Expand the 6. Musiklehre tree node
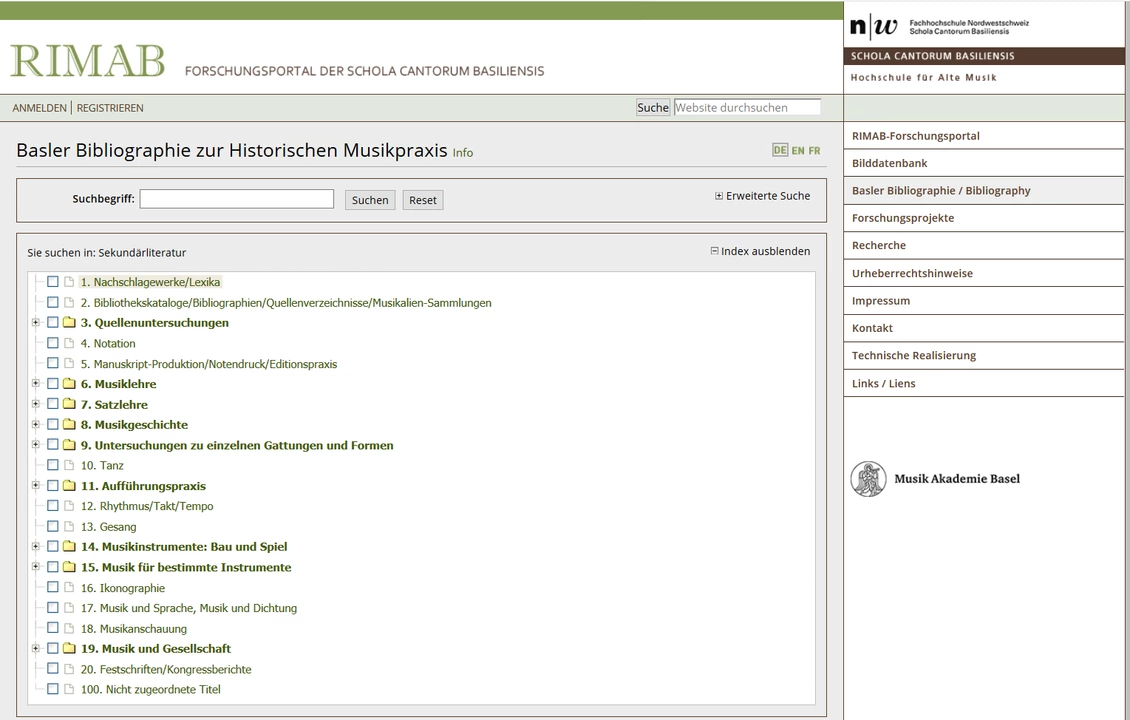This screenshot has height=720, width=1130. 36,384
